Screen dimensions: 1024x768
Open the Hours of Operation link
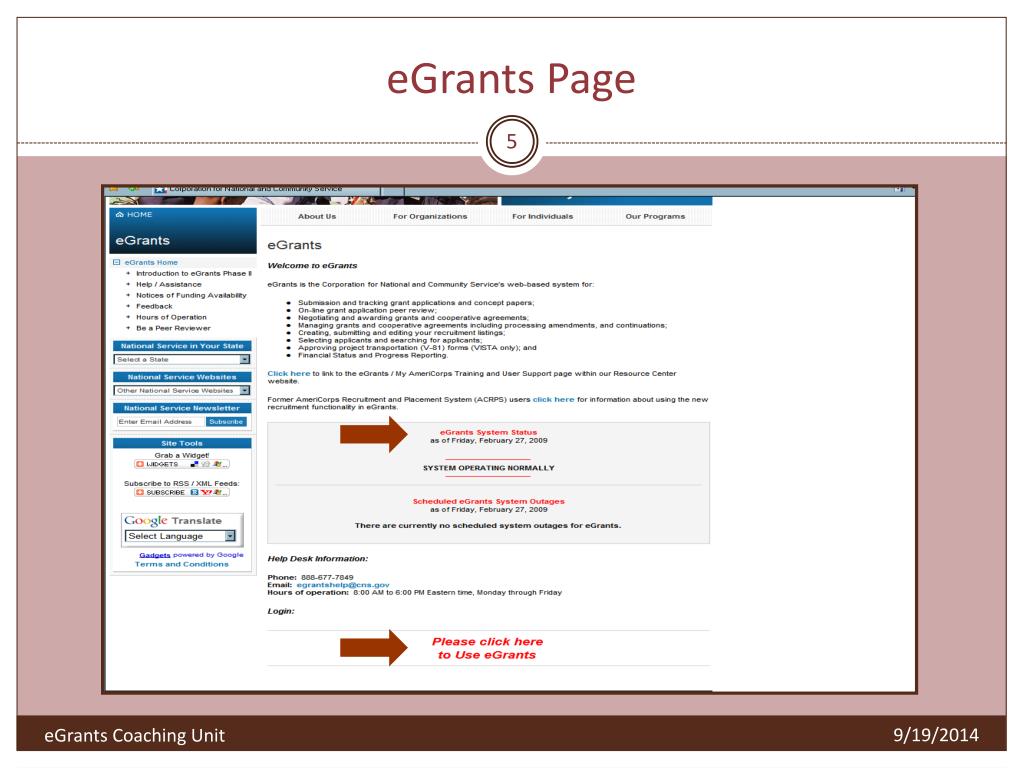[x=171, y=317]
